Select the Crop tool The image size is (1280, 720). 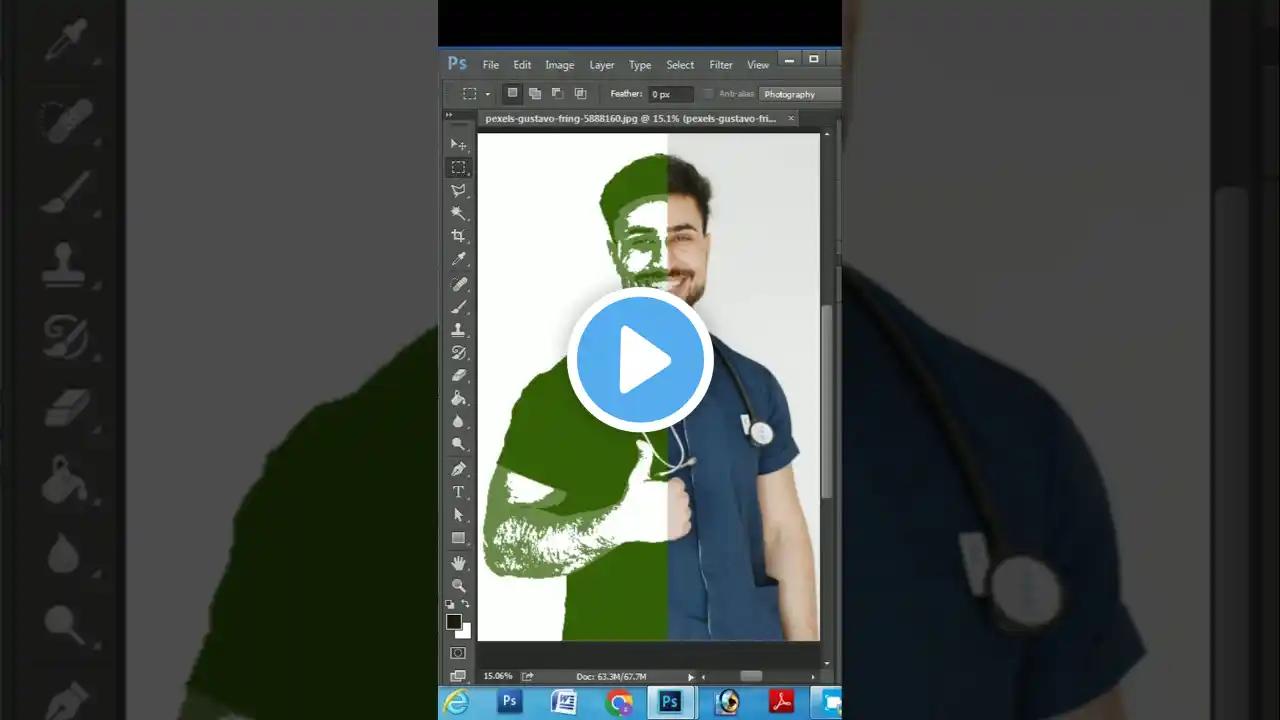(x=458, y=236)
